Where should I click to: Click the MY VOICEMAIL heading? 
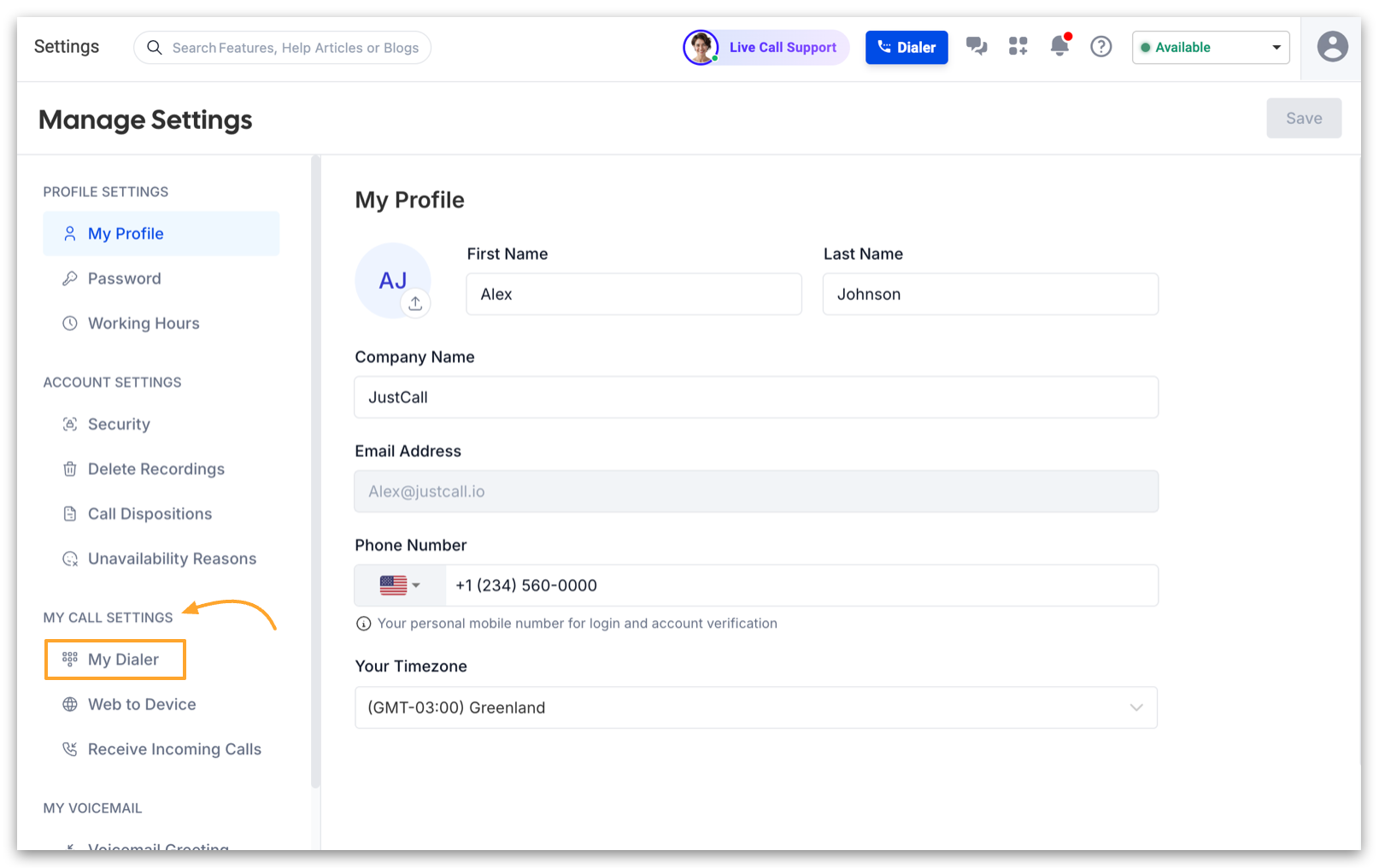[x=93, y=808]
